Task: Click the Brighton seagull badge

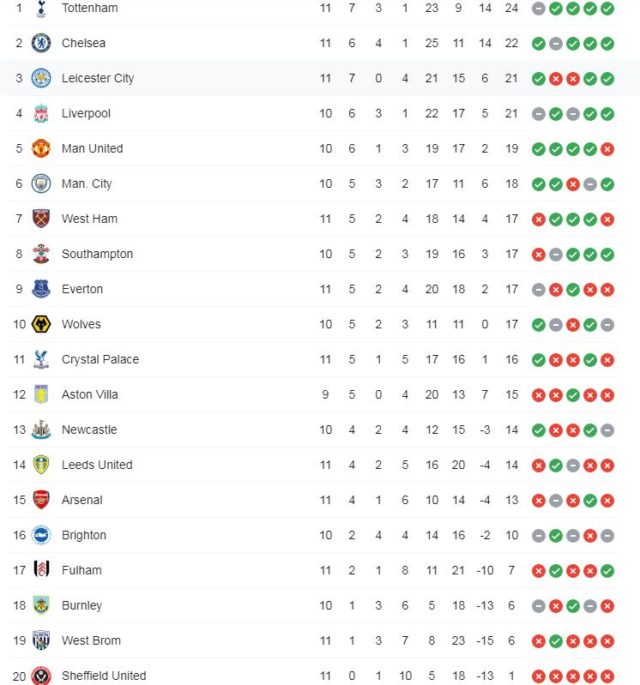Action: tap(41, 535)
